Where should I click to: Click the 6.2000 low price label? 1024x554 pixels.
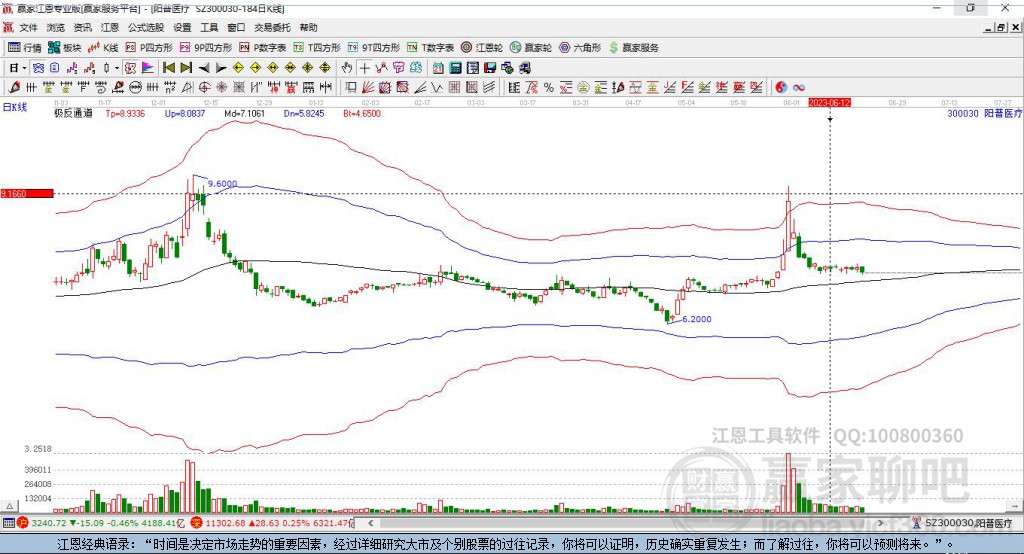pyautogui.click(x=697, y=319)
